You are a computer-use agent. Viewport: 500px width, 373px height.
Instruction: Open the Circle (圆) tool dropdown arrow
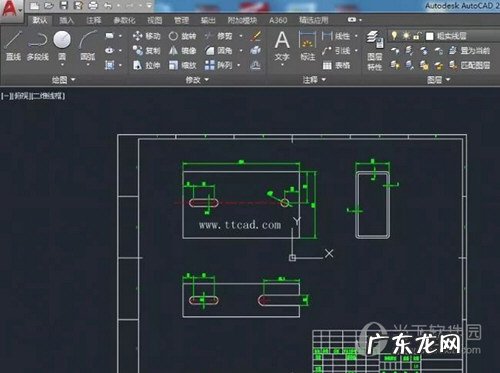click(x=62, y=65)
